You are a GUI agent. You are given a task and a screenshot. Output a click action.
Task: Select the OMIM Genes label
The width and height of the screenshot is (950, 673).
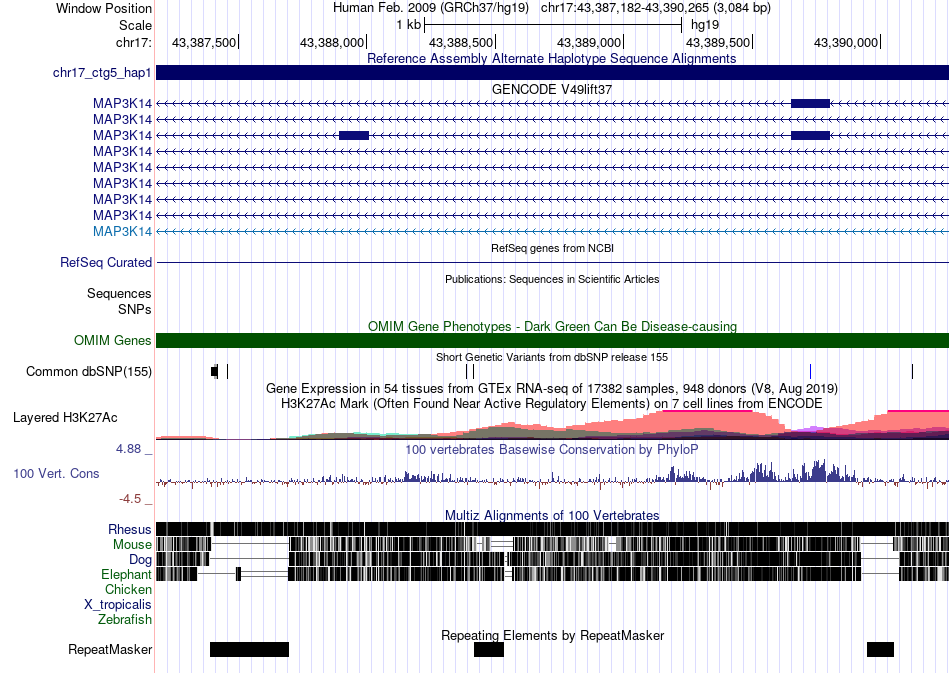click(113, 340)
